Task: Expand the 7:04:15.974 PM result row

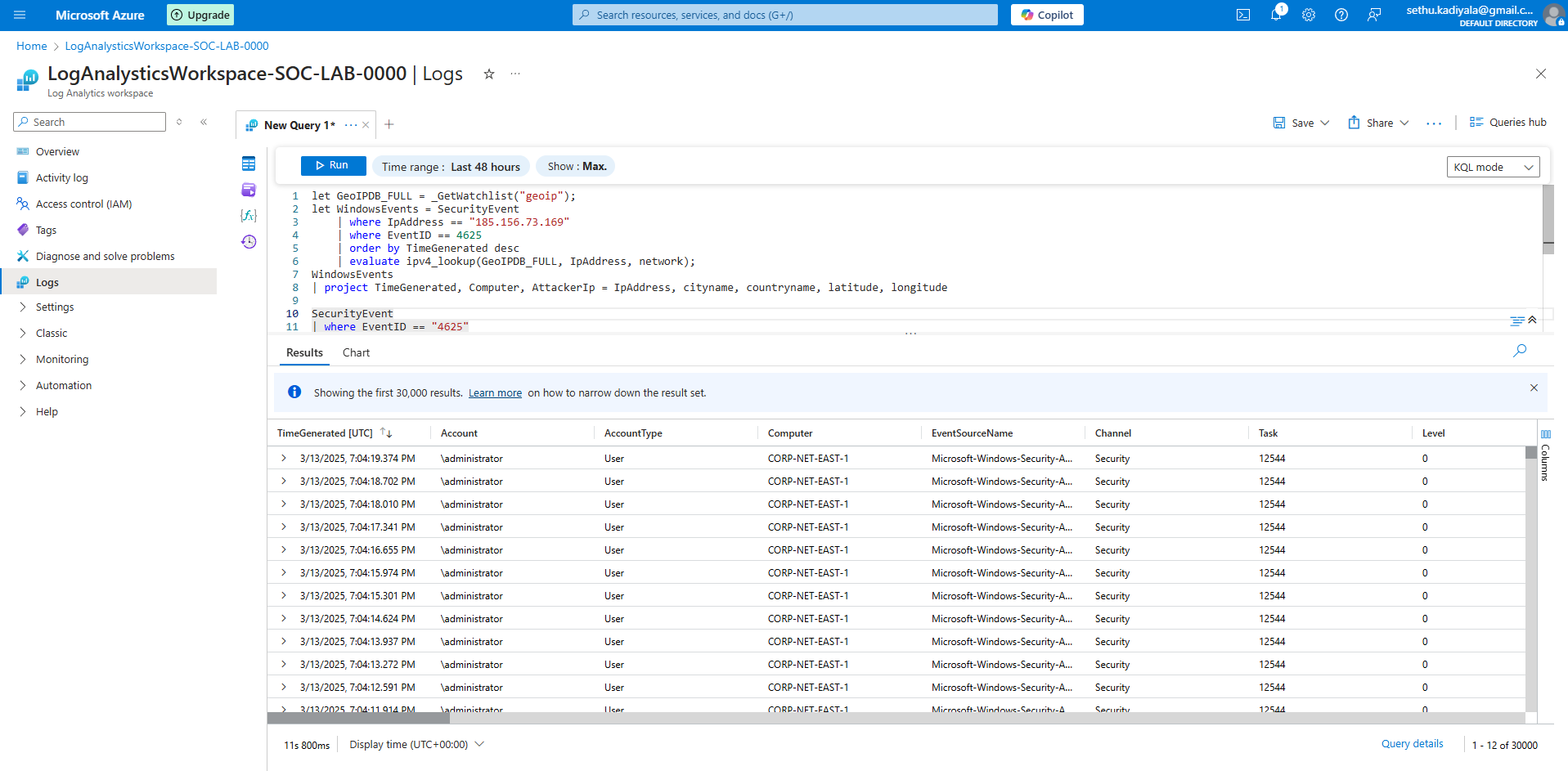Action: coord(284,572)
